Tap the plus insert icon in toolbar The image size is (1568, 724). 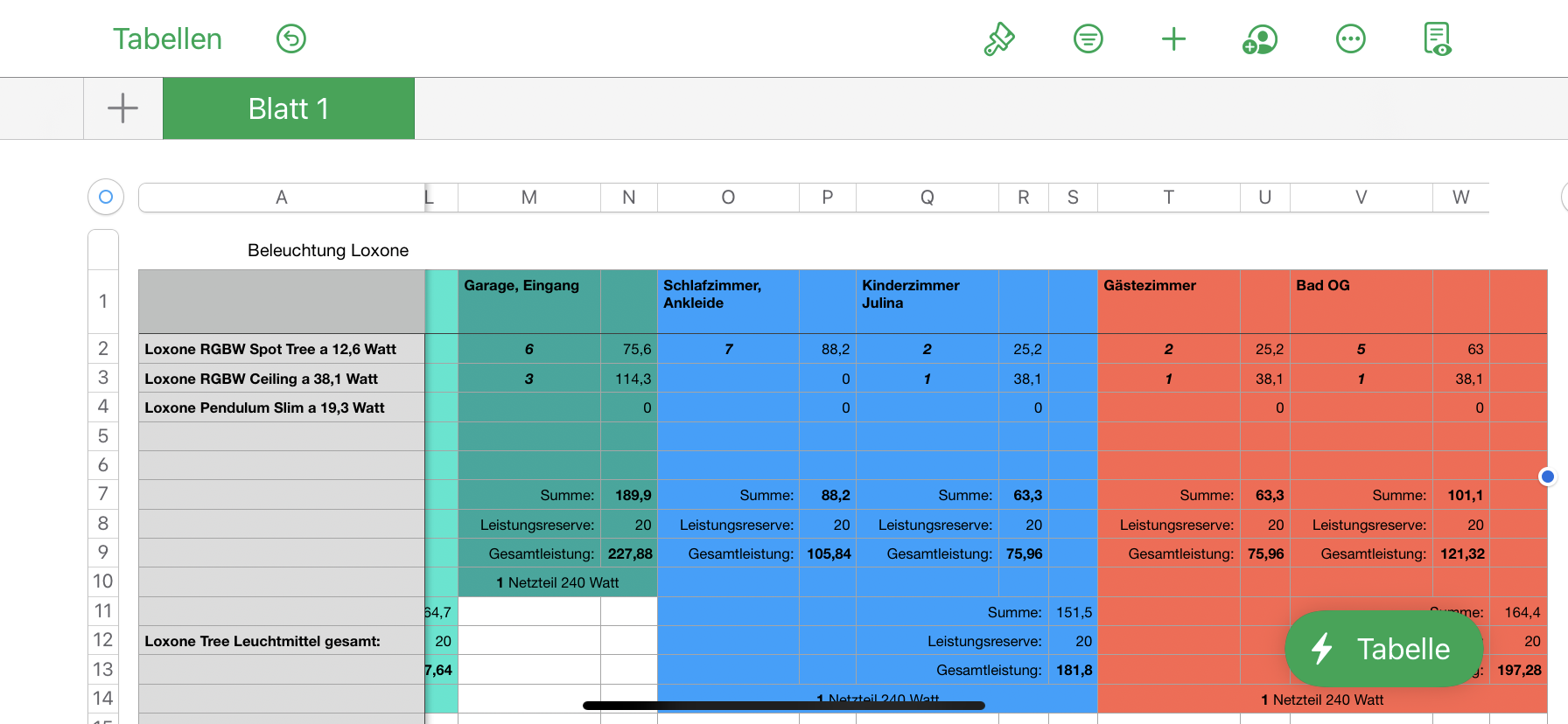pyautogui.click(x=1173, y=38)
